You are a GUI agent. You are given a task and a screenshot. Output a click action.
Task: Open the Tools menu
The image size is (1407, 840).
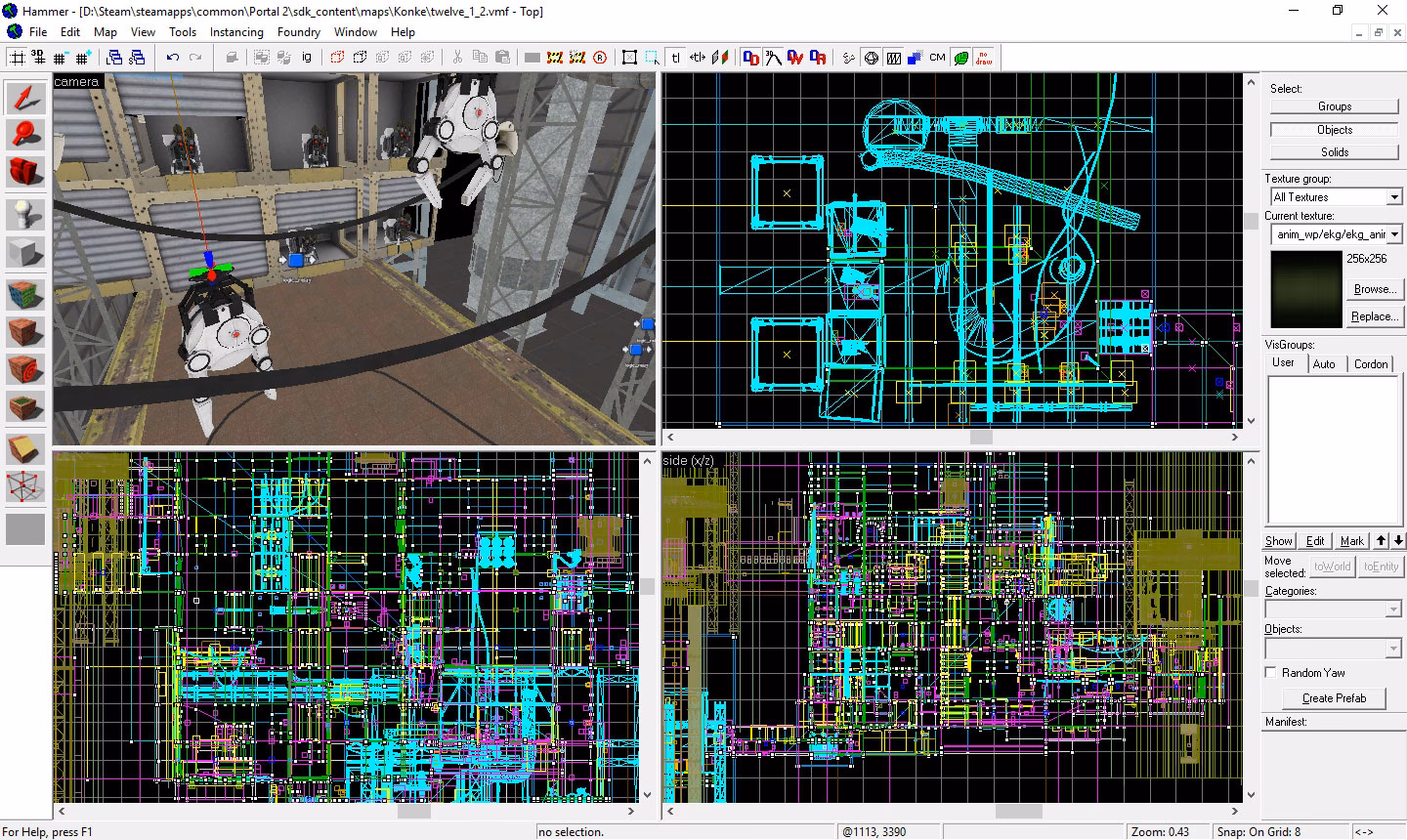(183, 32)
